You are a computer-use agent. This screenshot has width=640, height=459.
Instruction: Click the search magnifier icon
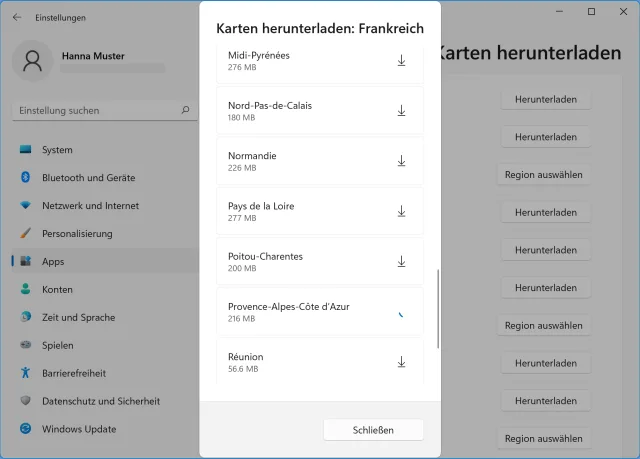[185, 110]
